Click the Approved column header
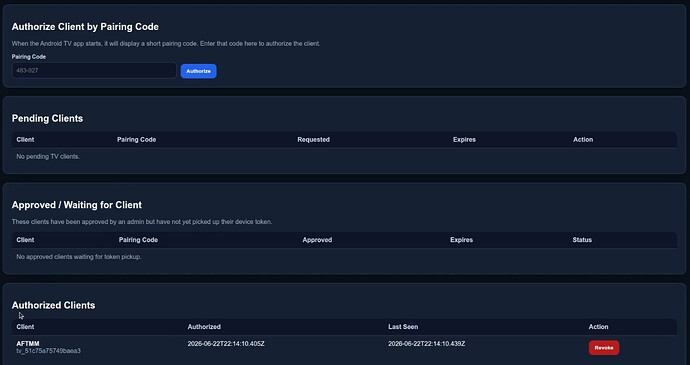The width and height of the screenshot is (690, 365). pos(317,240)
